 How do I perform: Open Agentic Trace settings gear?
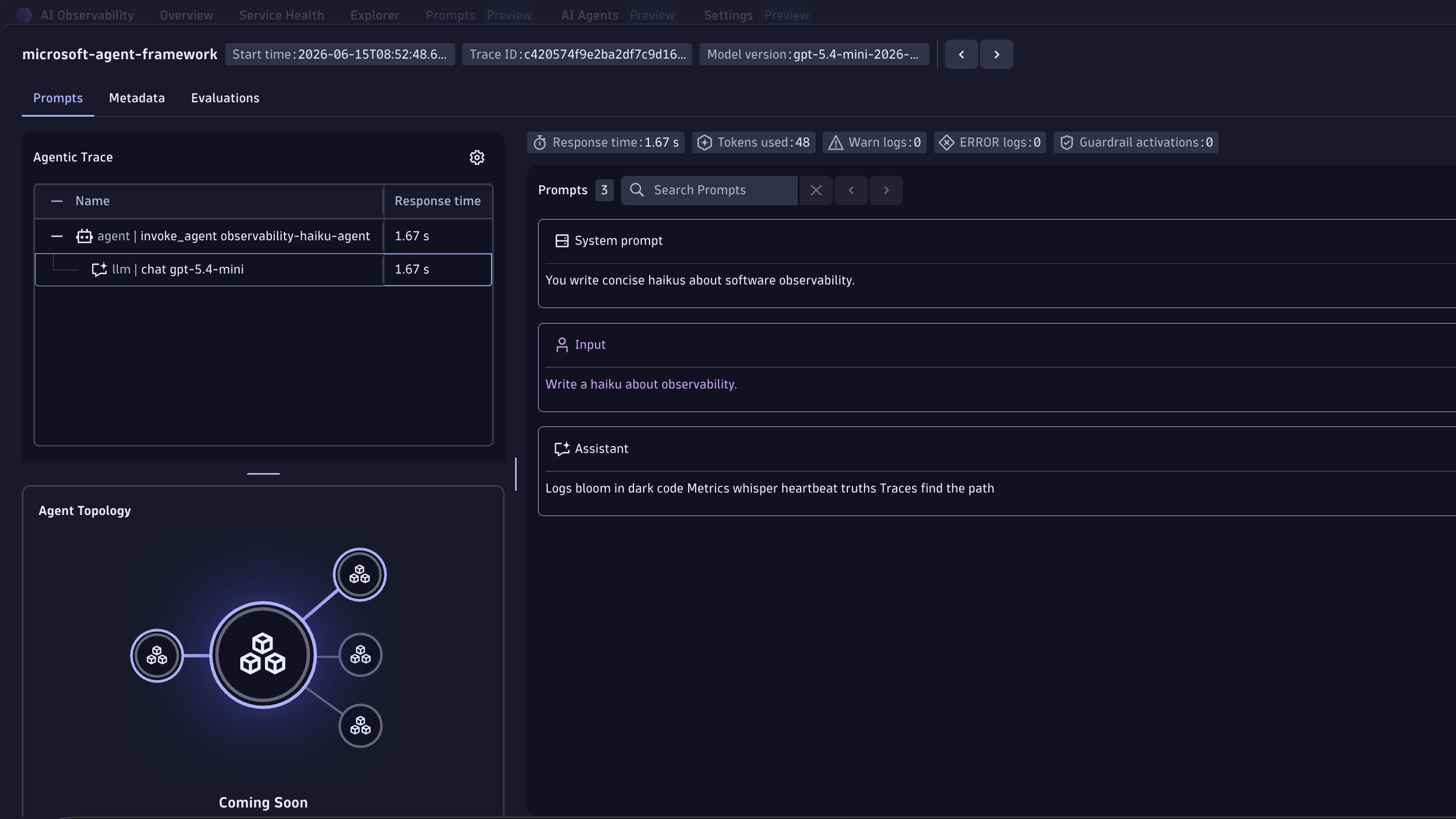tap(477, 157)
